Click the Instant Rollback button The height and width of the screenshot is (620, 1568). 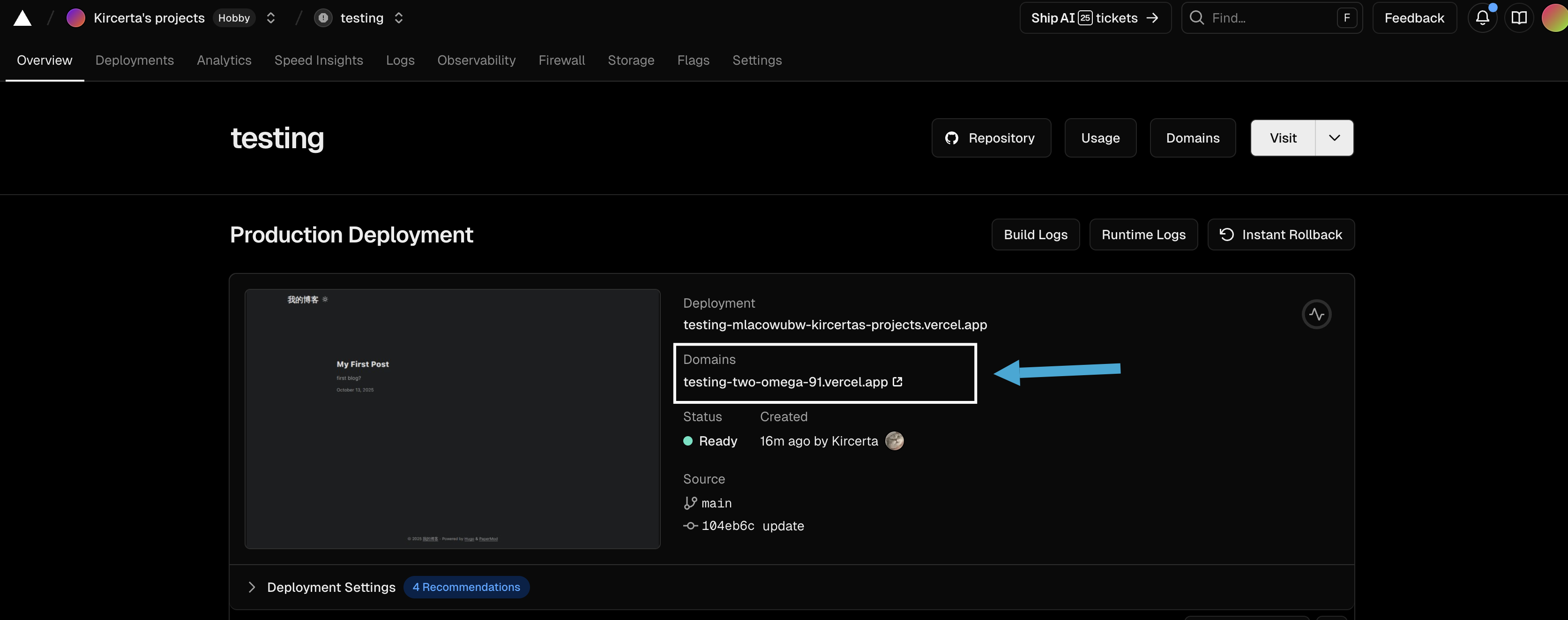[x=1281, y=234]
